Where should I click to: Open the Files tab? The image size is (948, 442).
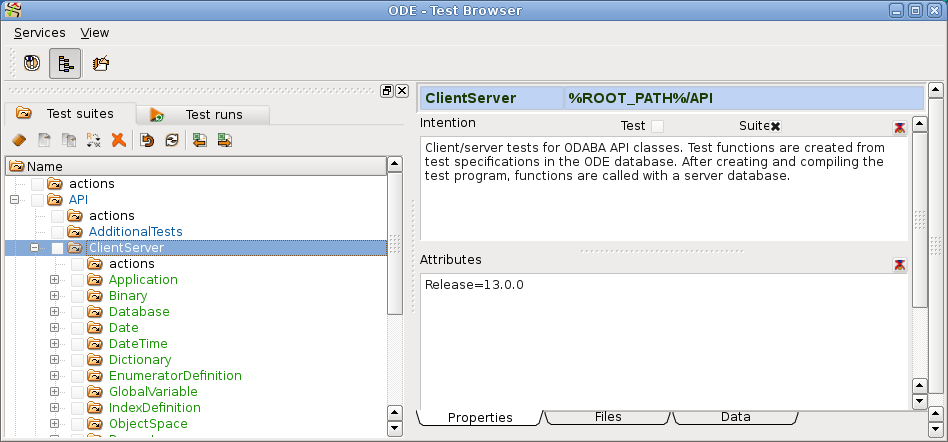[x=607, y=417]
